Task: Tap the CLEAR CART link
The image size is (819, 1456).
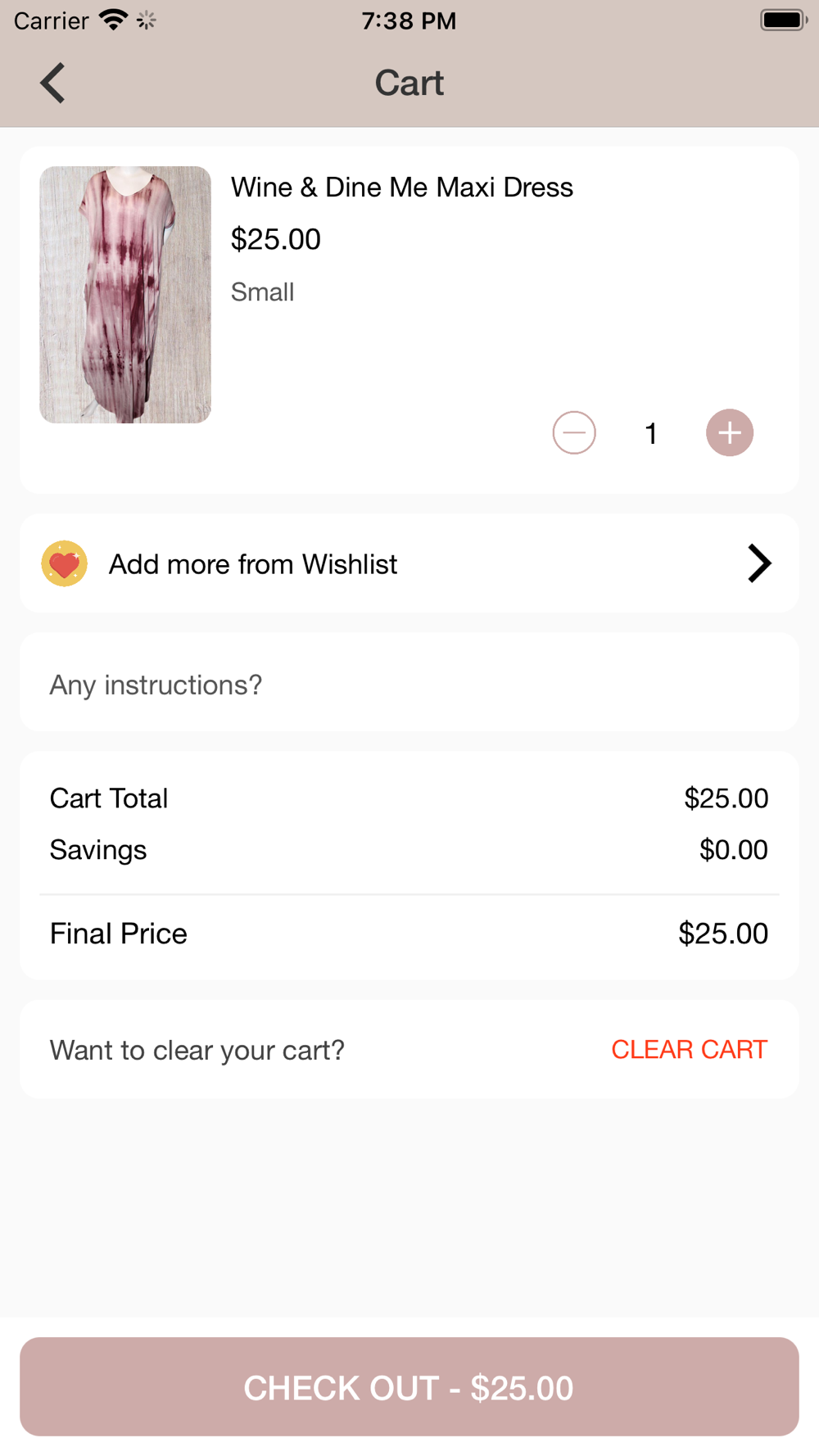Action: [x=690, y=1049]
